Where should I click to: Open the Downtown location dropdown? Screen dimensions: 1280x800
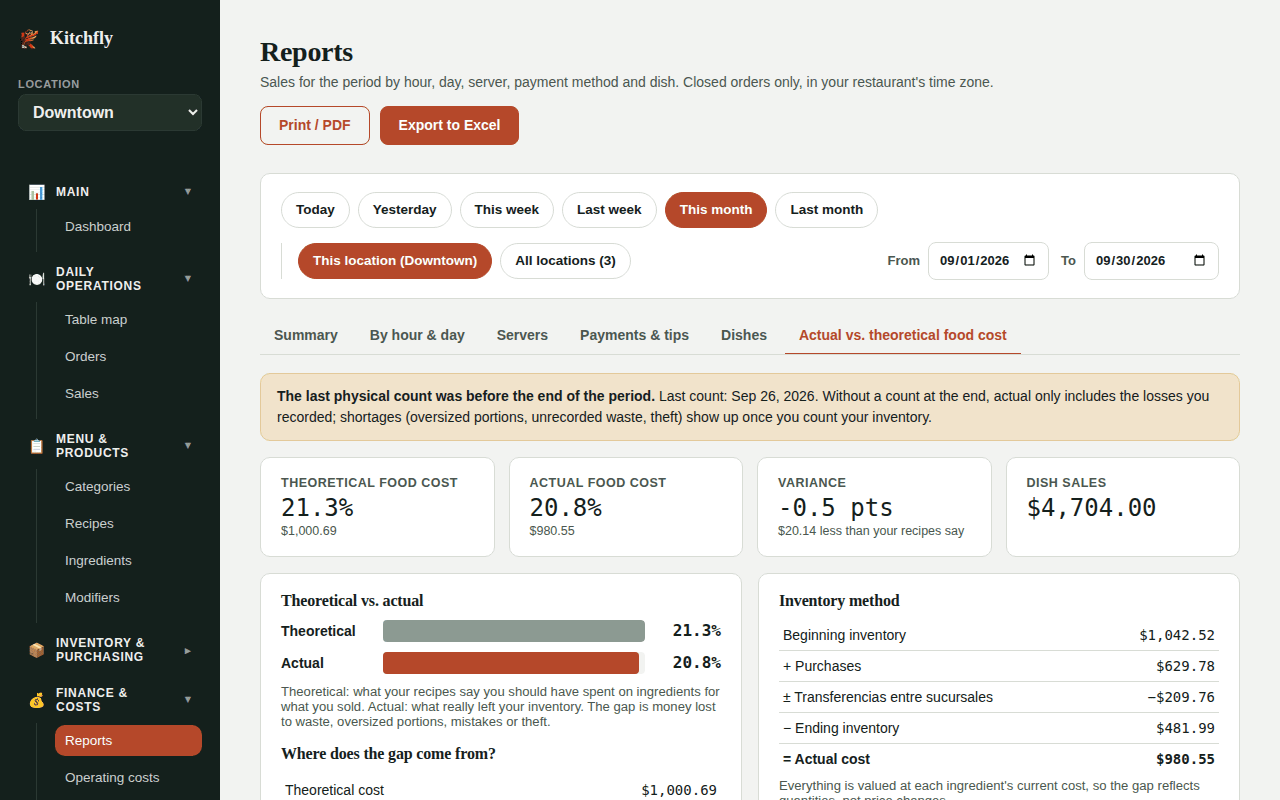coord(110,113)
